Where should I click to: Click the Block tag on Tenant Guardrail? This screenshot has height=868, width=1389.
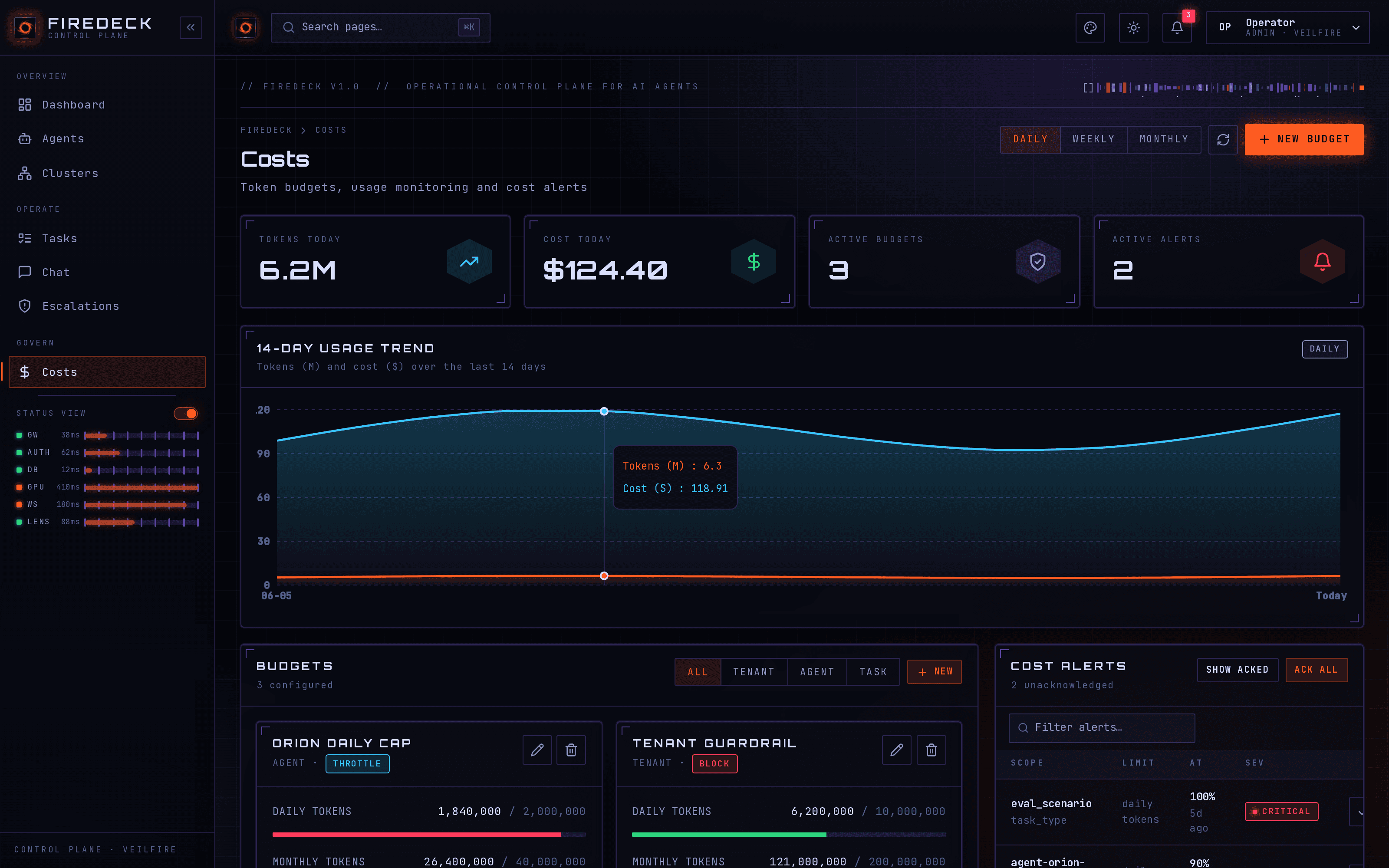714,763
